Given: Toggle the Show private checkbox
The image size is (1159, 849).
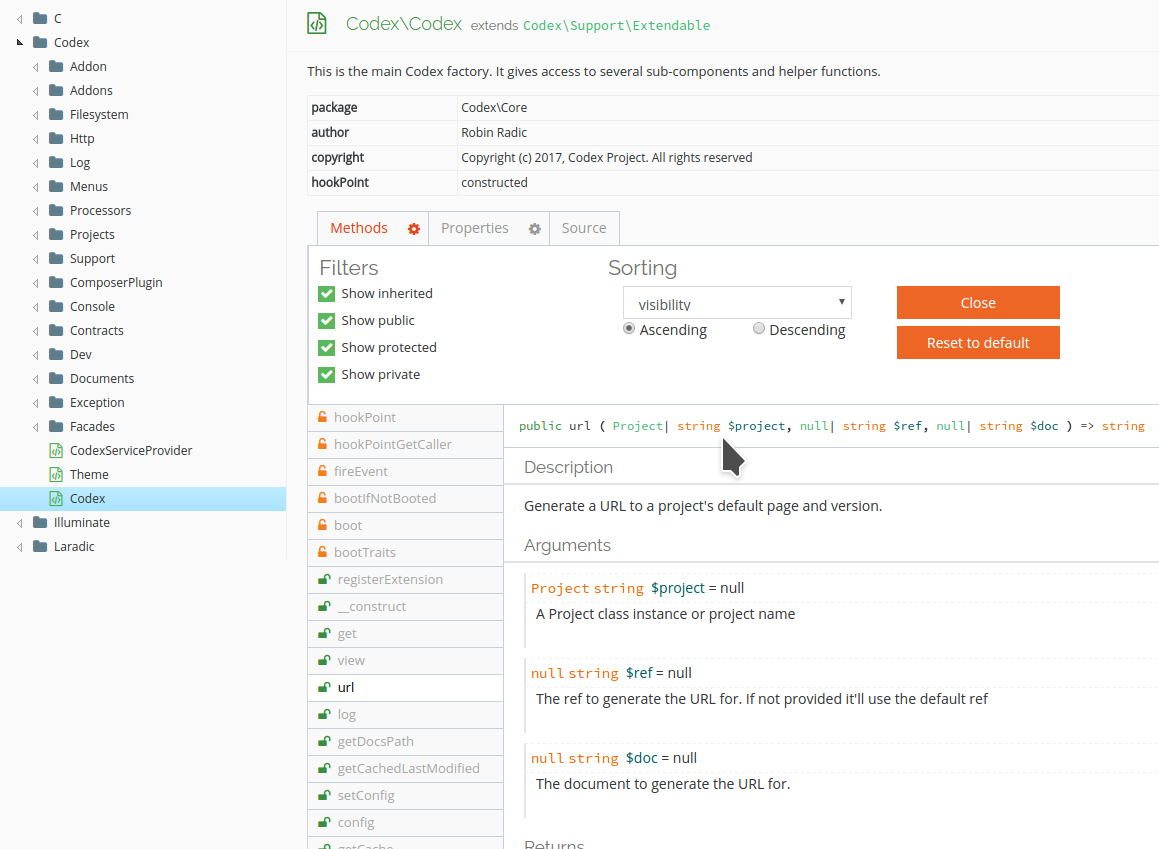Looking at the screenshot, I should (327, 375).
